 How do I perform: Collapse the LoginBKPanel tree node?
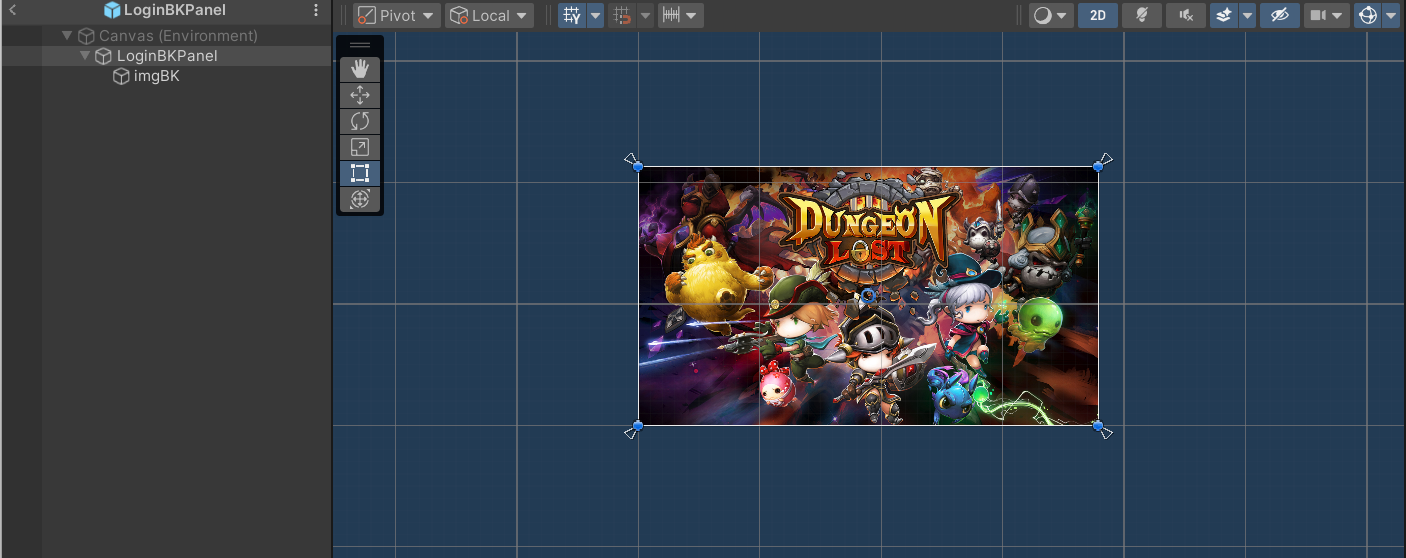click(85, 56)
